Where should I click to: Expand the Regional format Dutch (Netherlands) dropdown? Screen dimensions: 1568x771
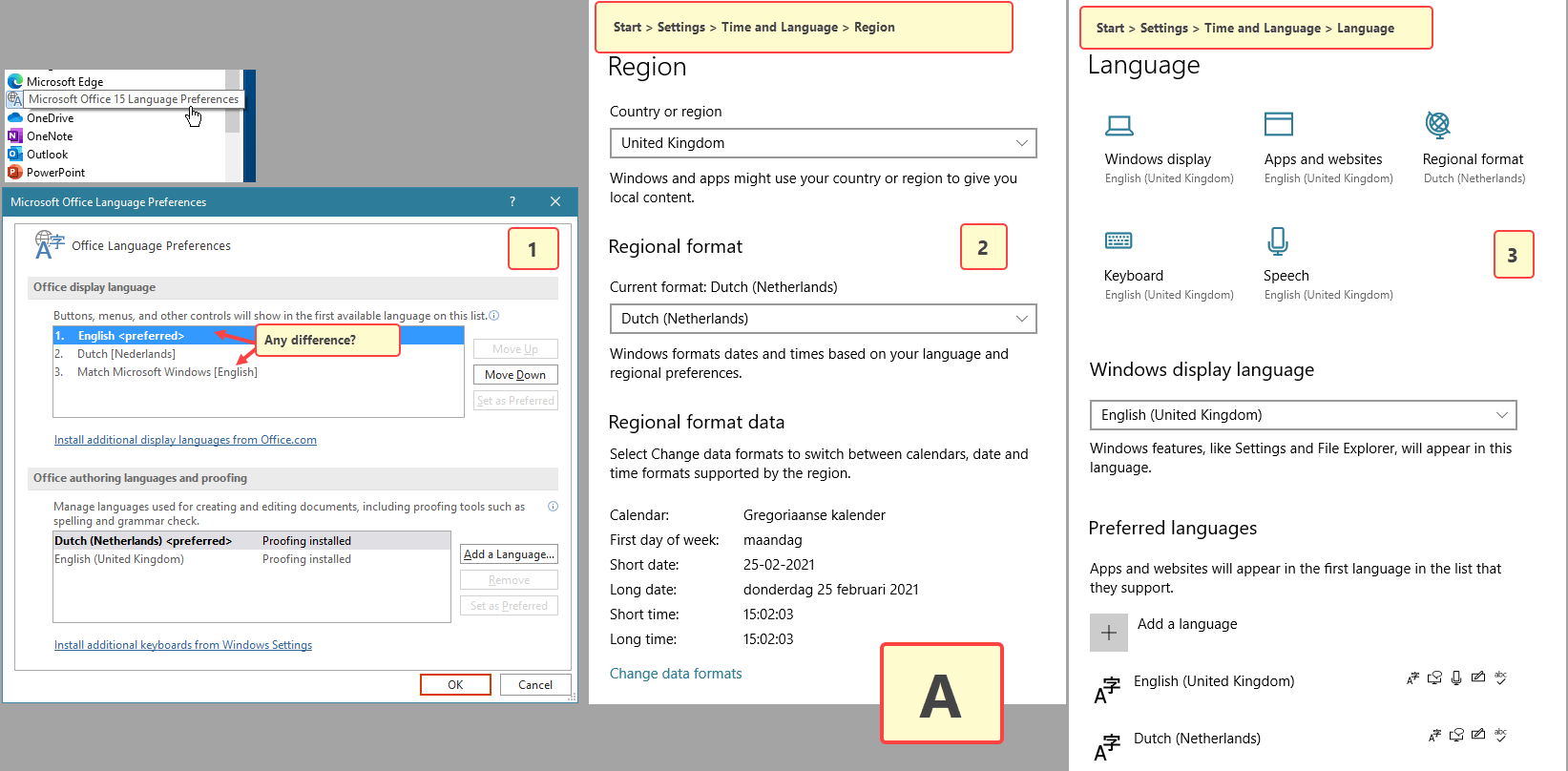click(823, 319)
